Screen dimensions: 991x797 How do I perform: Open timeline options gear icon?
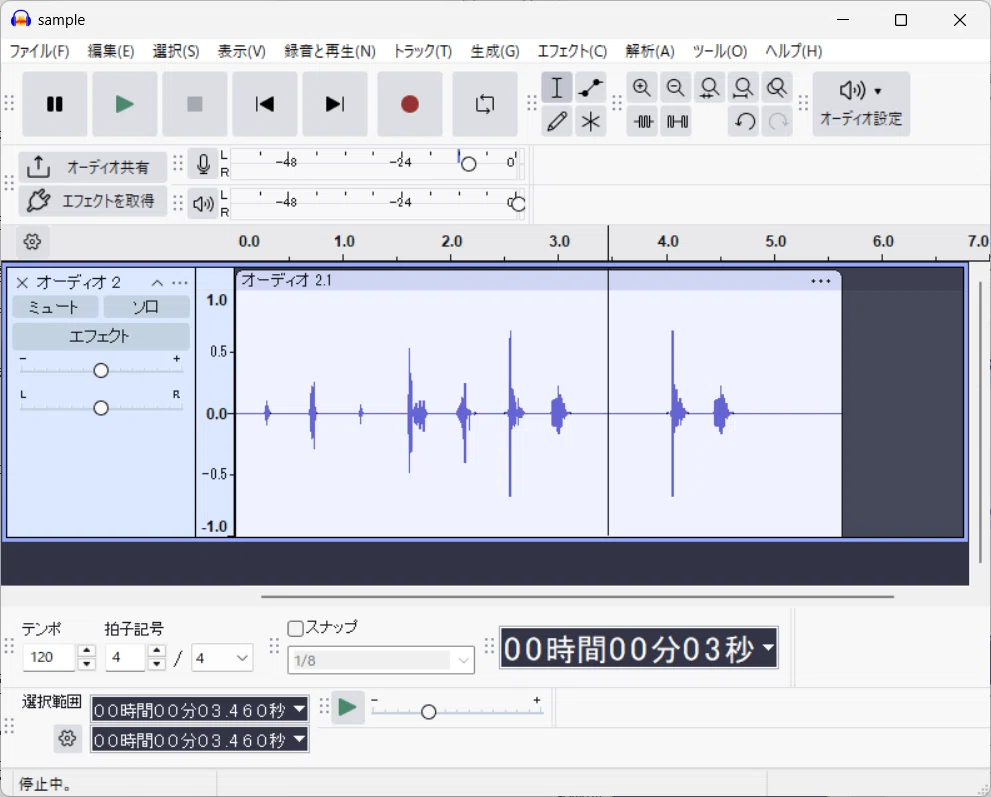[32, 241]
